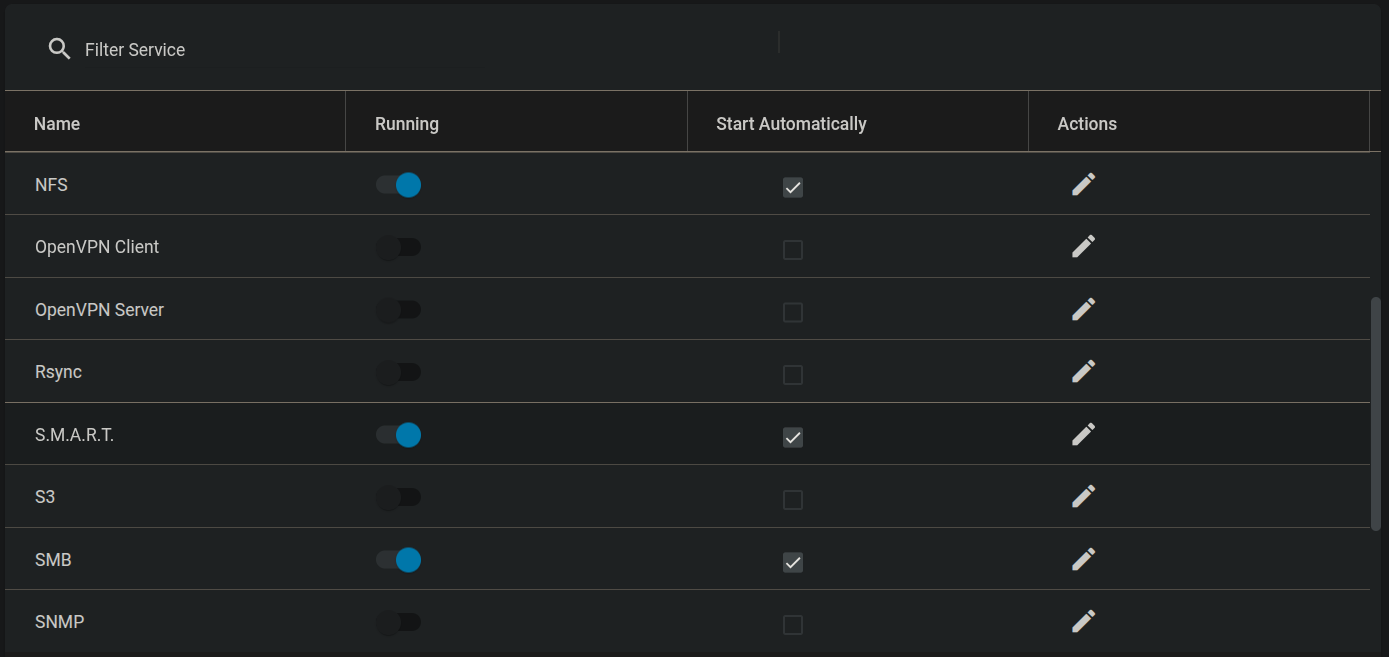The width and height of the screenshot is (1389, 657).
Task: Turn off the NFS running toggle
Action: (x=398, y=185)
